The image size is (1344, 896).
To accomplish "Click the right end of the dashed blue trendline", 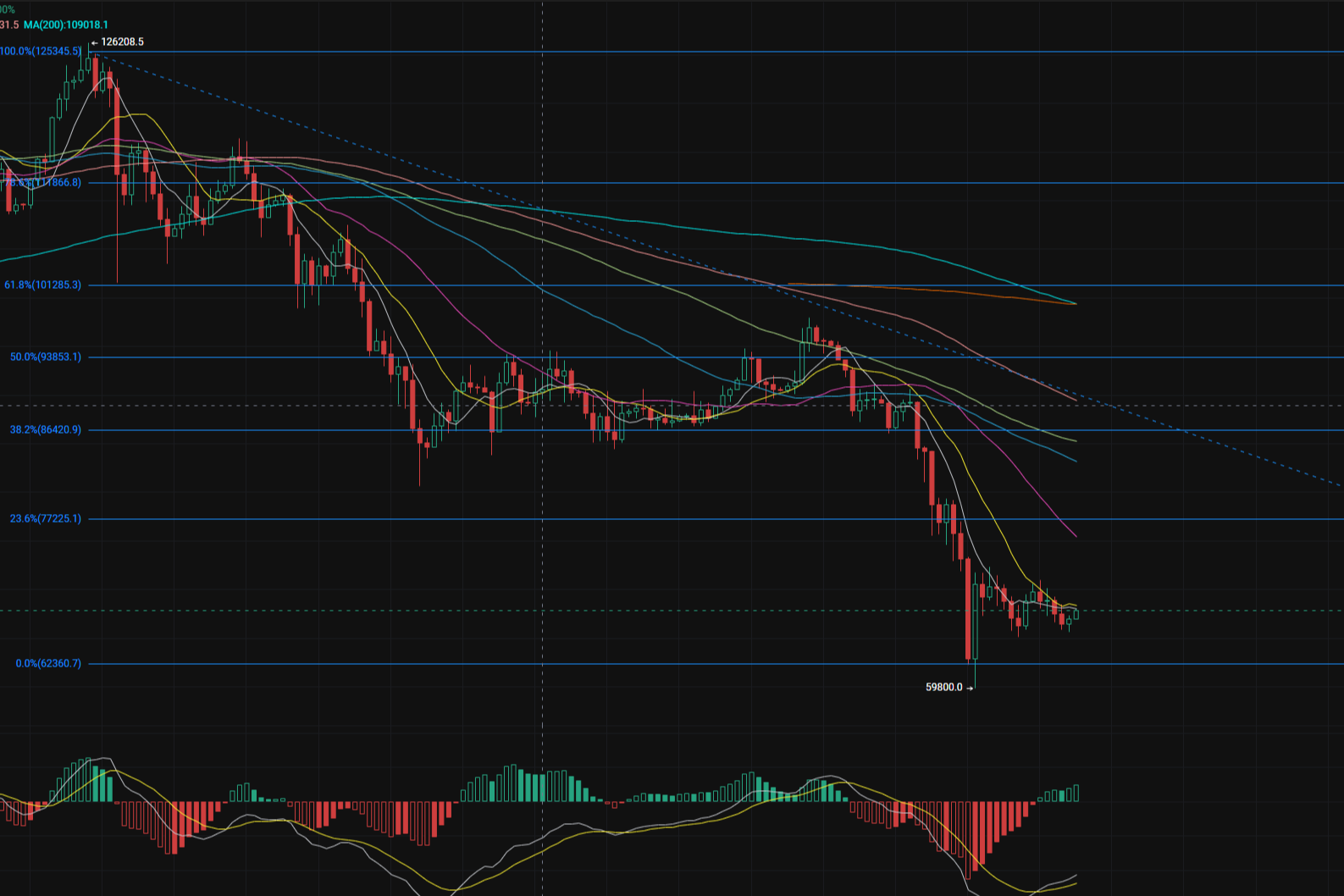I will point(1338,486).
